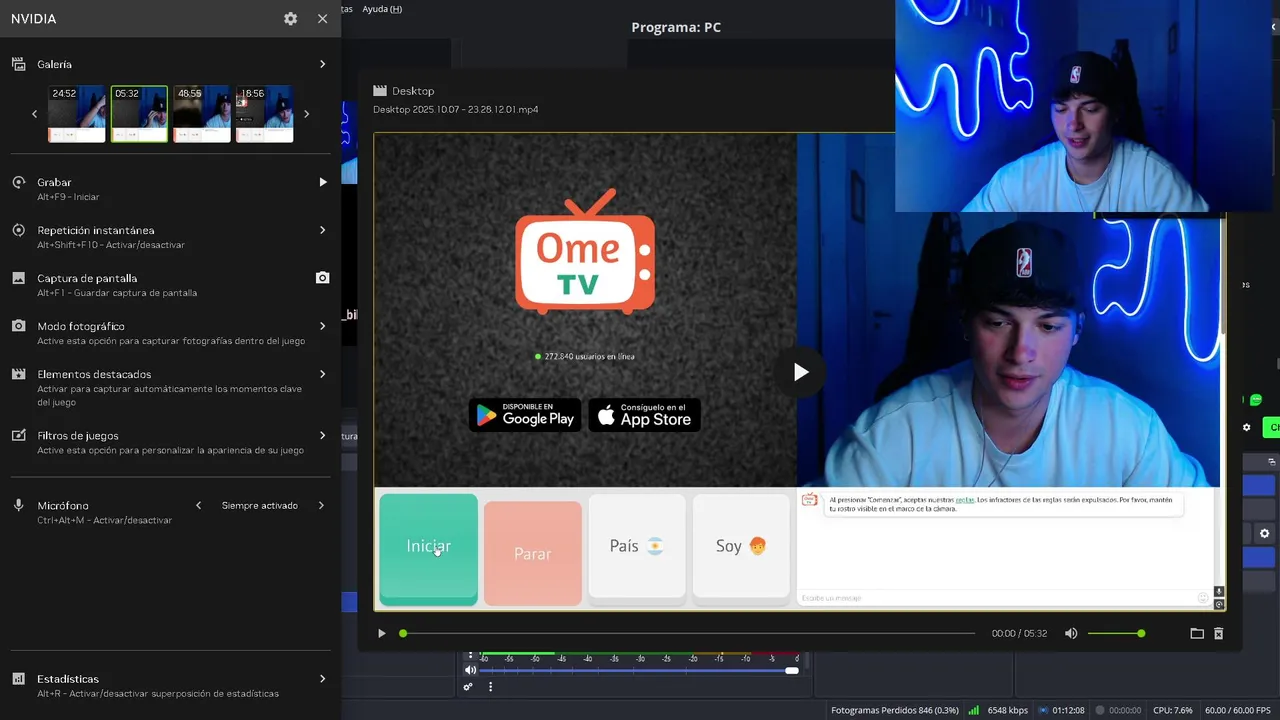Start recording with Grabar play arrow
The height and width of the screenshot is (720, 1280).
pyautogui.click(x=322, y=182)
